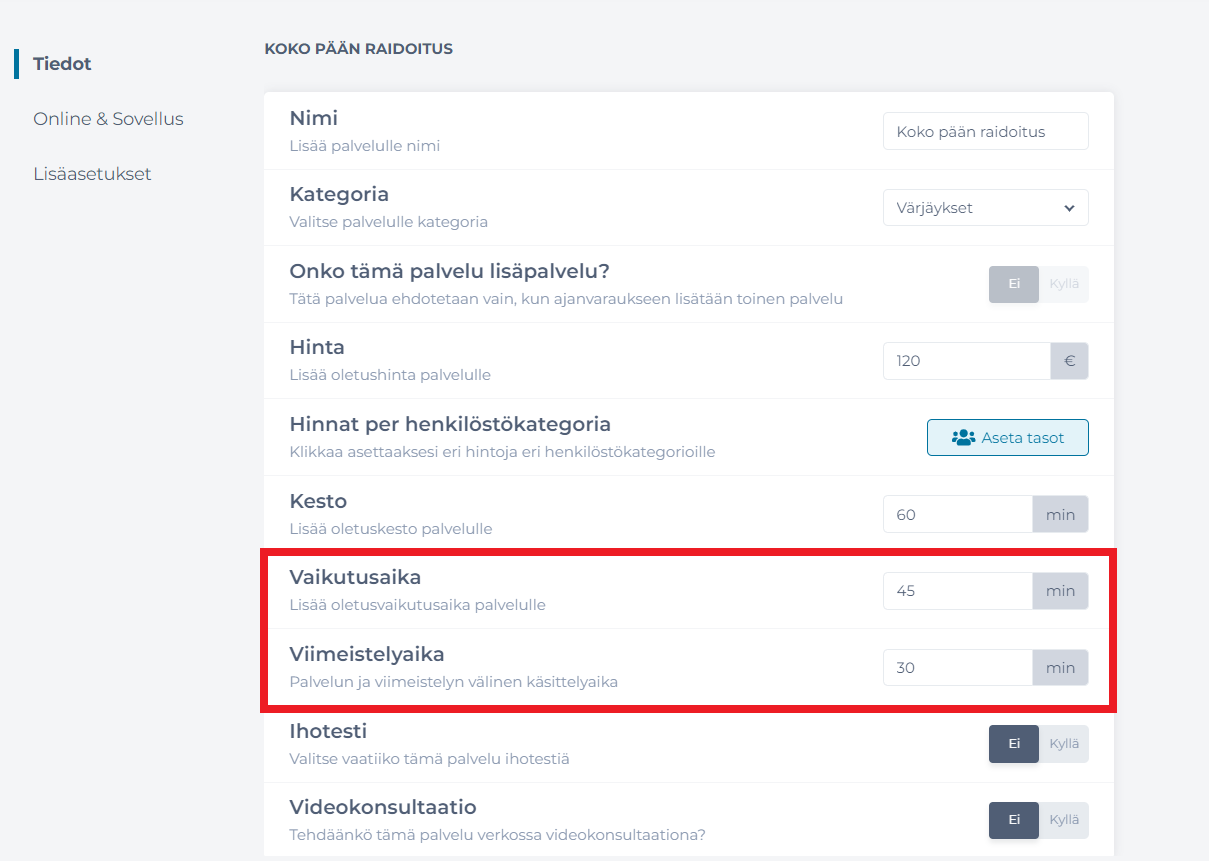Click the service name input Koko pään raidoitus
The width and height of the screenshot is (1209, 861).
[x=985, y=131]
